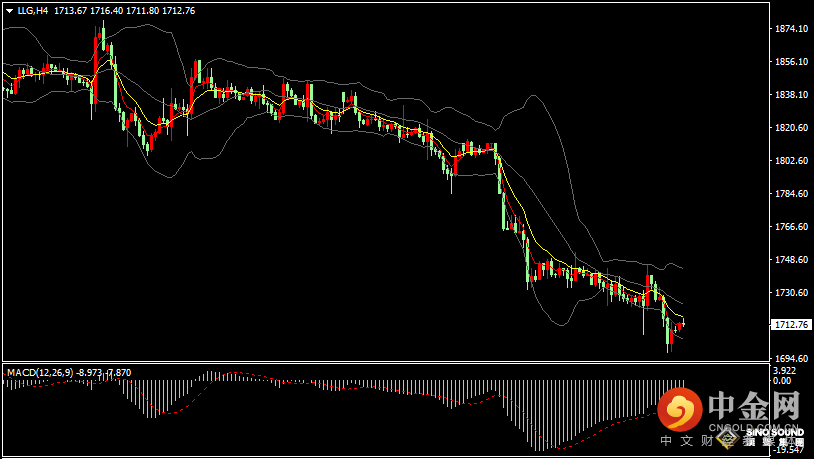Select the high price 1716.40 in header

click(106, 10)
